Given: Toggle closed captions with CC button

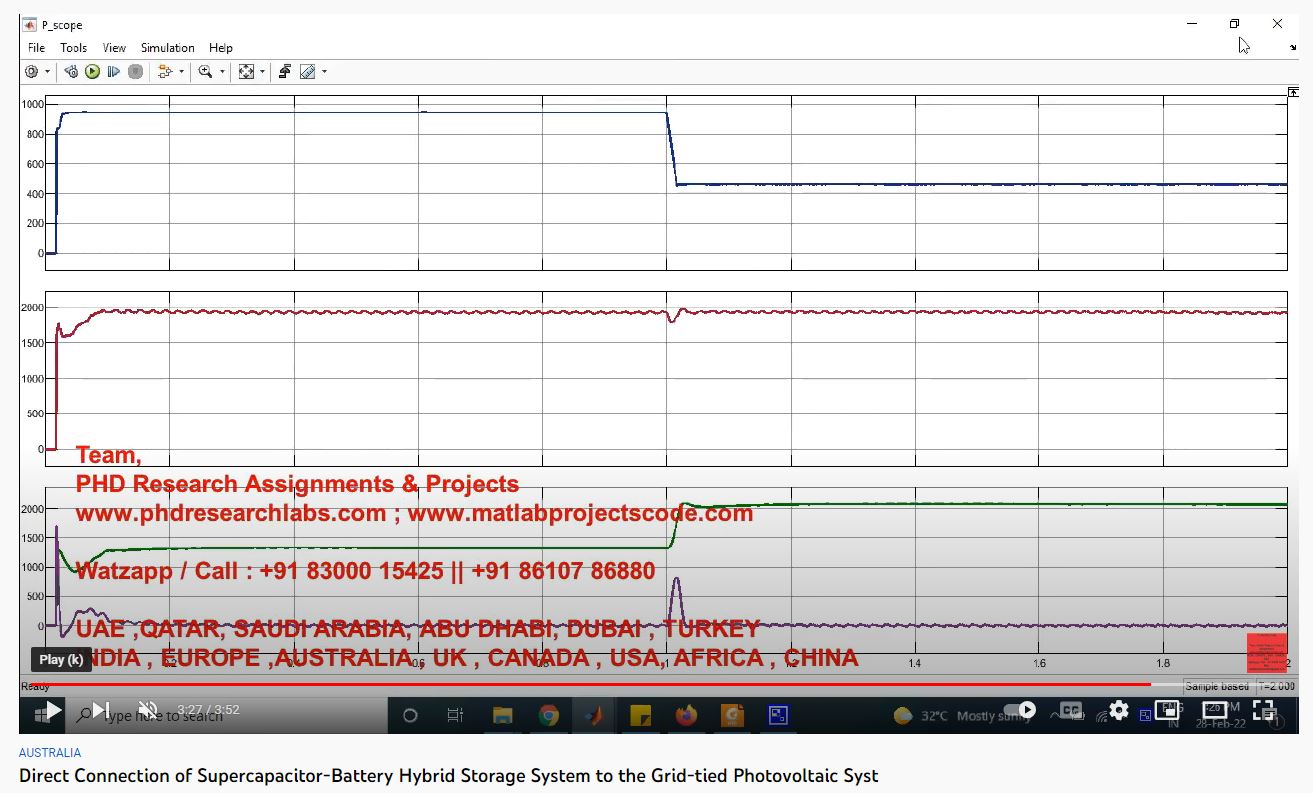Looking at the screenshot, I should pyautogui.click(x=1070, y=710).
